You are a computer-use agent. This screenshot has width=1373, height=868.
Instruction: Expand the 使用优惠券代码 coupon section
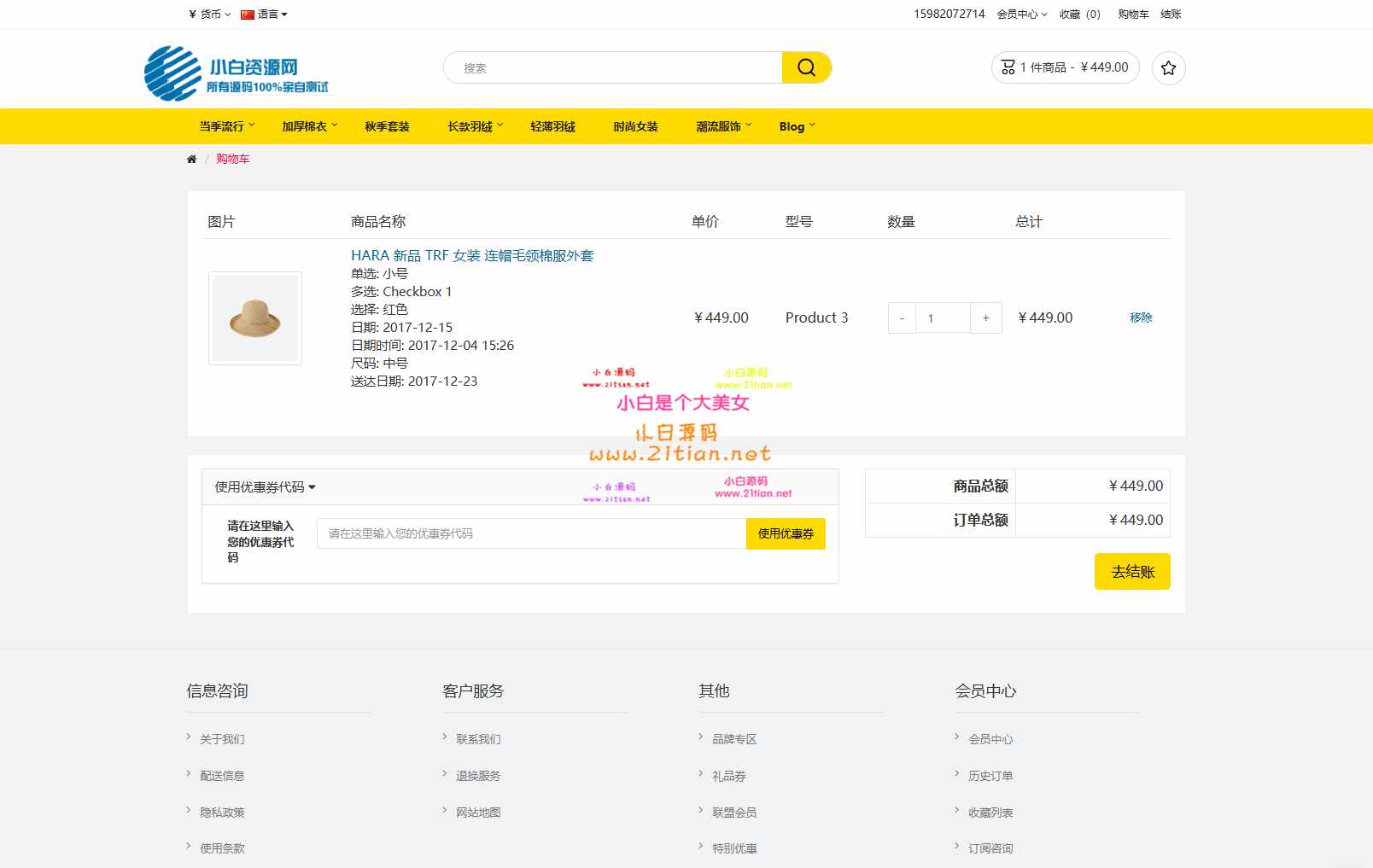[x=263, y=486]
